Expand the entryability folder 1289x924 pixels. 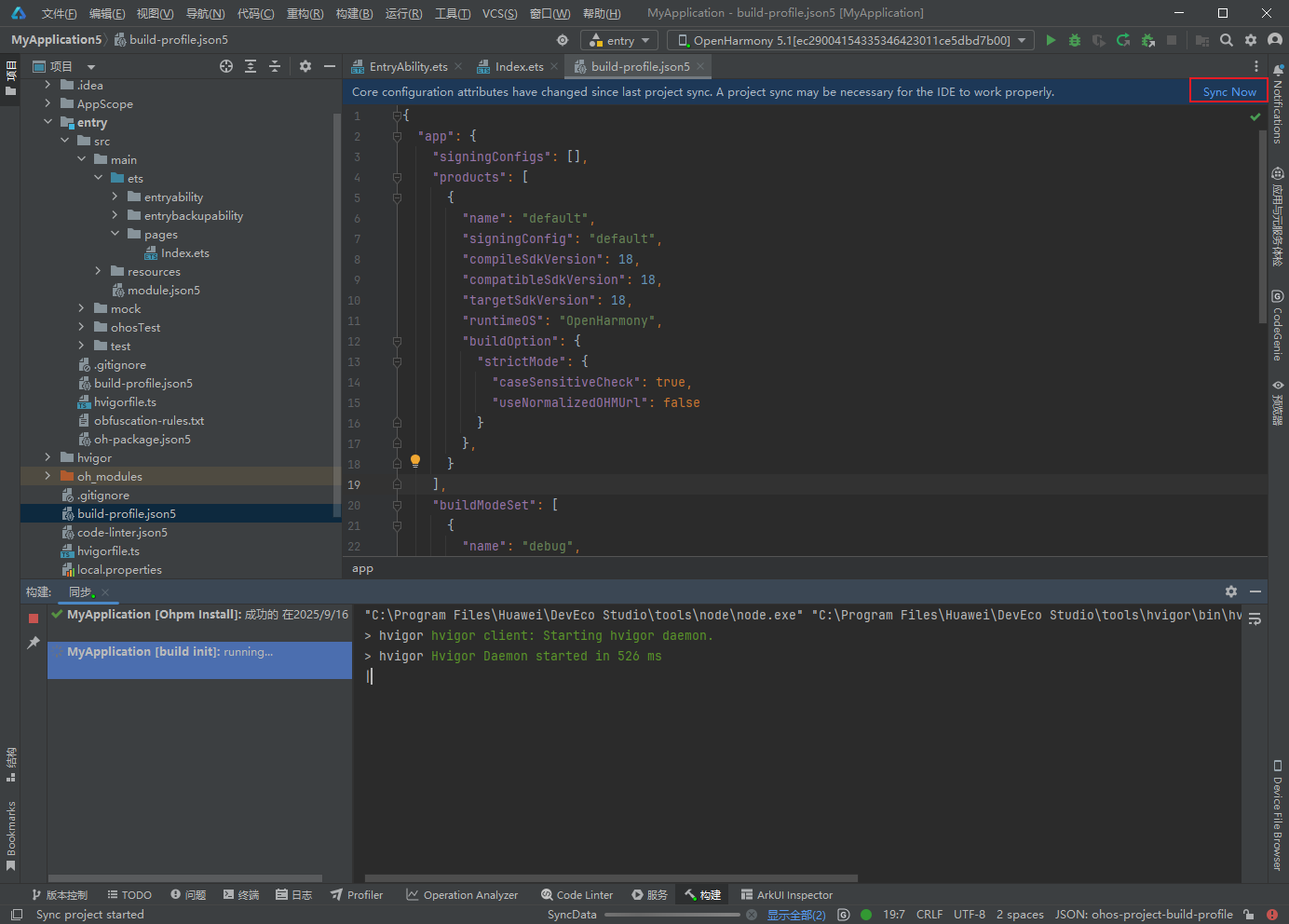[115, 197]
